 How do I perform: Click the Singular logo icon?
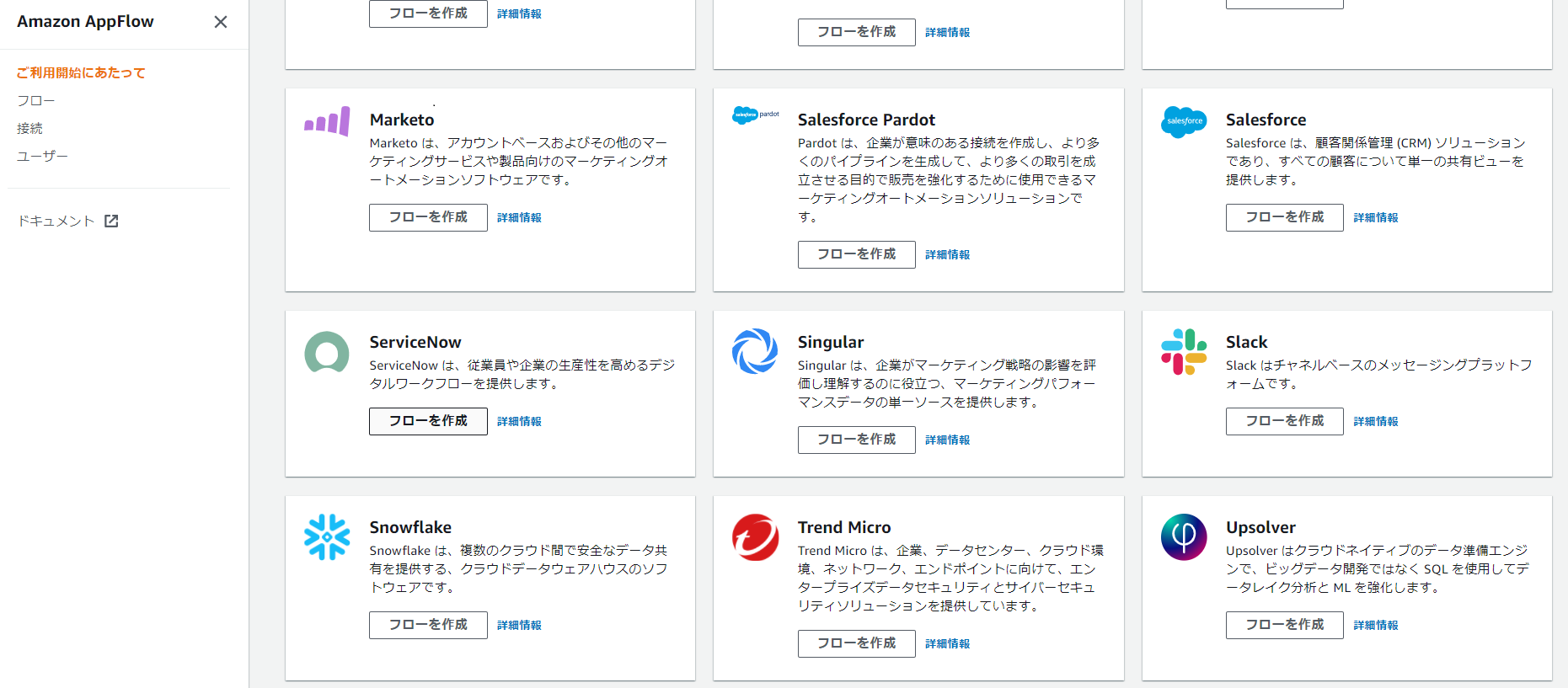[755, 351]
